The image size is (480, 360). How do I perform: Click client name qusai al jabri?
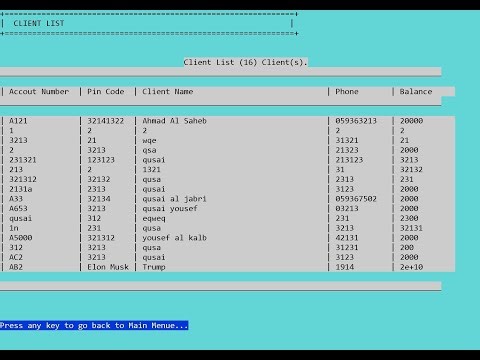click(x=174, y=199)
